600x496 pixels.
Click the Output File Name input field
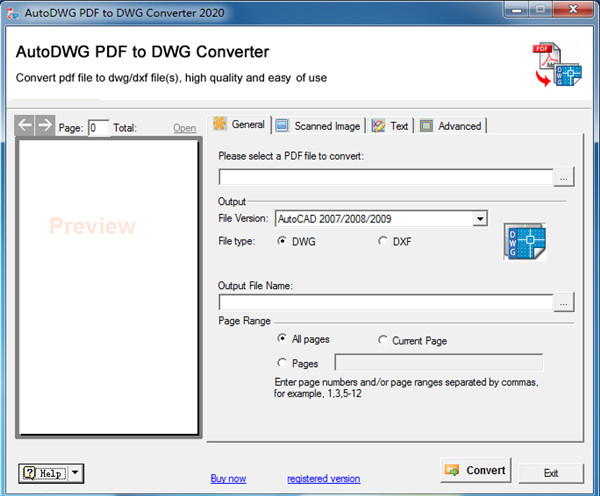coord(386,302)
